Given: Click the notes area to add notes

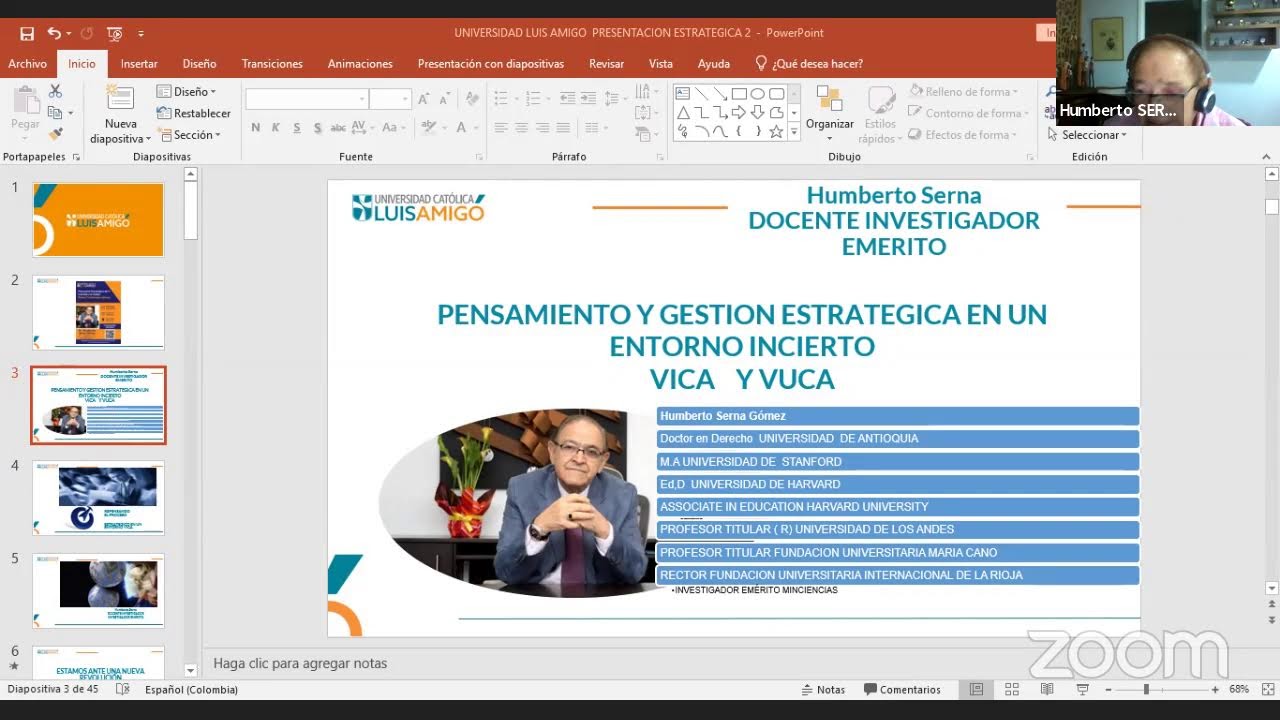Looking at the screenshot, I should [735, 663].
